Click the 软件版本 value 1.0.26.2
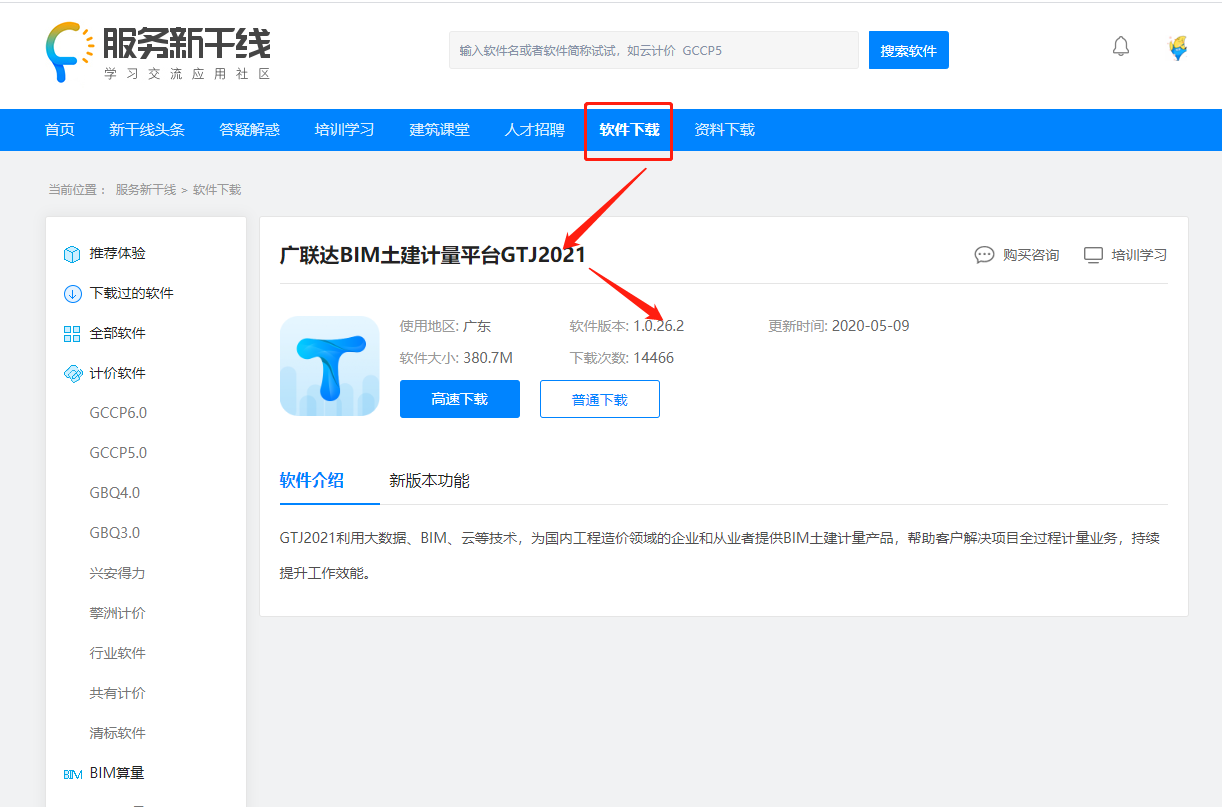This screenshot has width=1222, height=807. 659,326
